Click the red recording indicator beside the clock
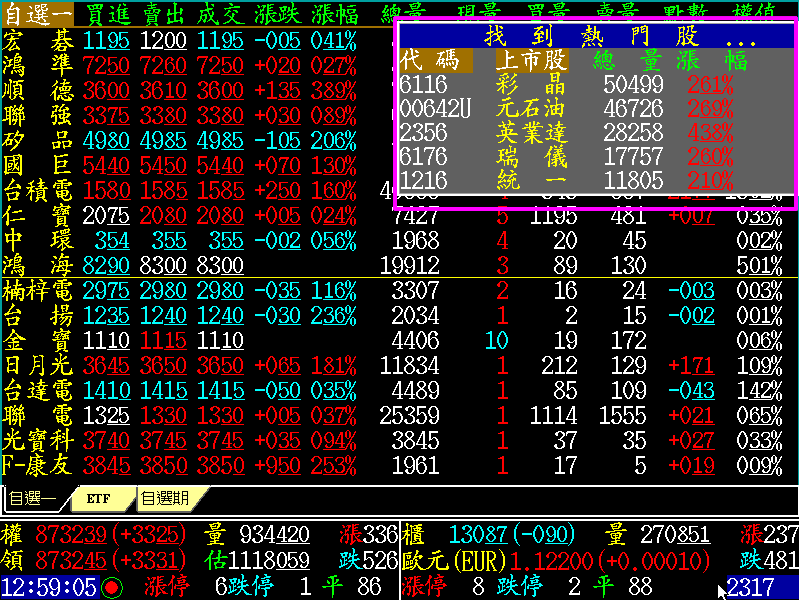The height and width of the screenshot is (600, 799). click(112, 587)
